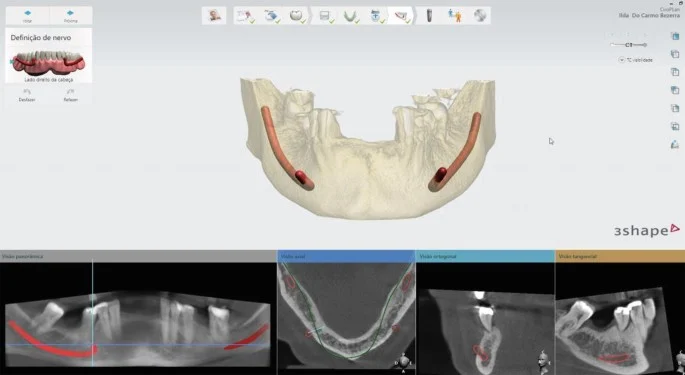Open the implant placement step icon
Viewport: 685px width, 375px height.
click(x=429, y=16)
